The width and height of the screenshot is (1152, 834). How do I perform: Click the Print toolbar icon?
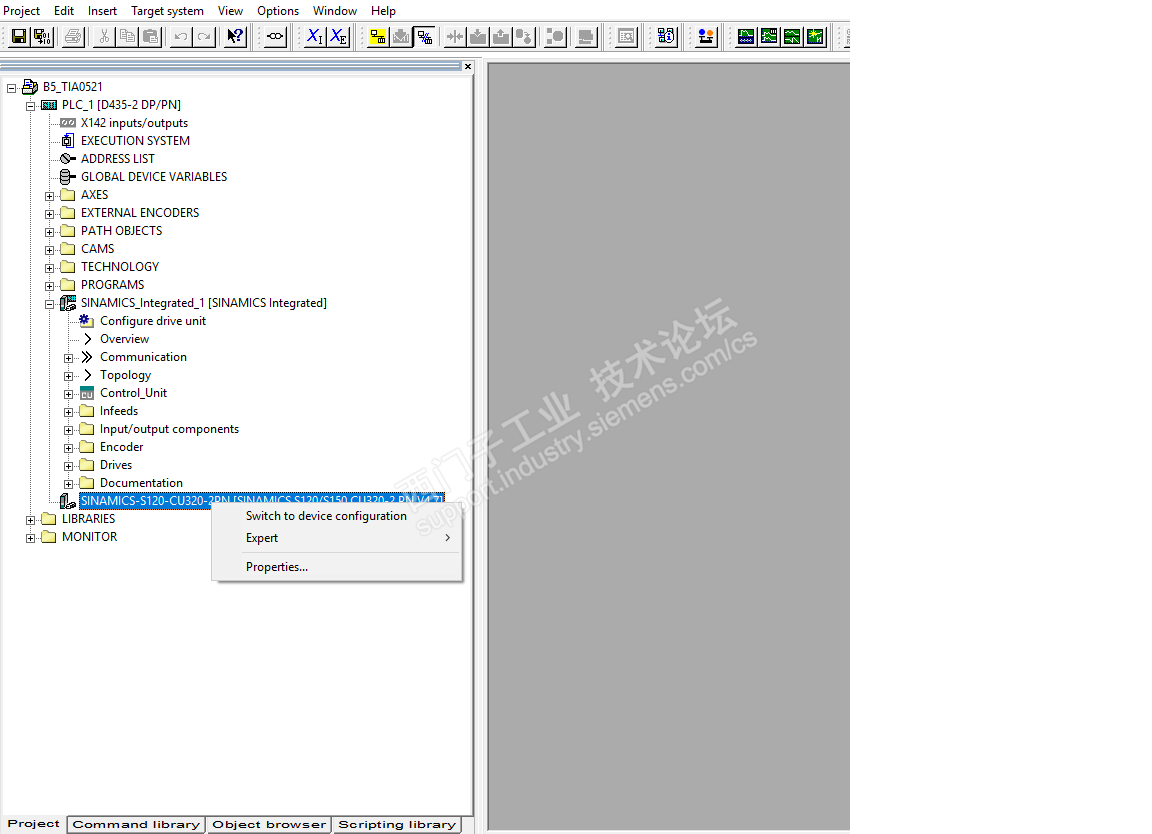pos(73,36)
